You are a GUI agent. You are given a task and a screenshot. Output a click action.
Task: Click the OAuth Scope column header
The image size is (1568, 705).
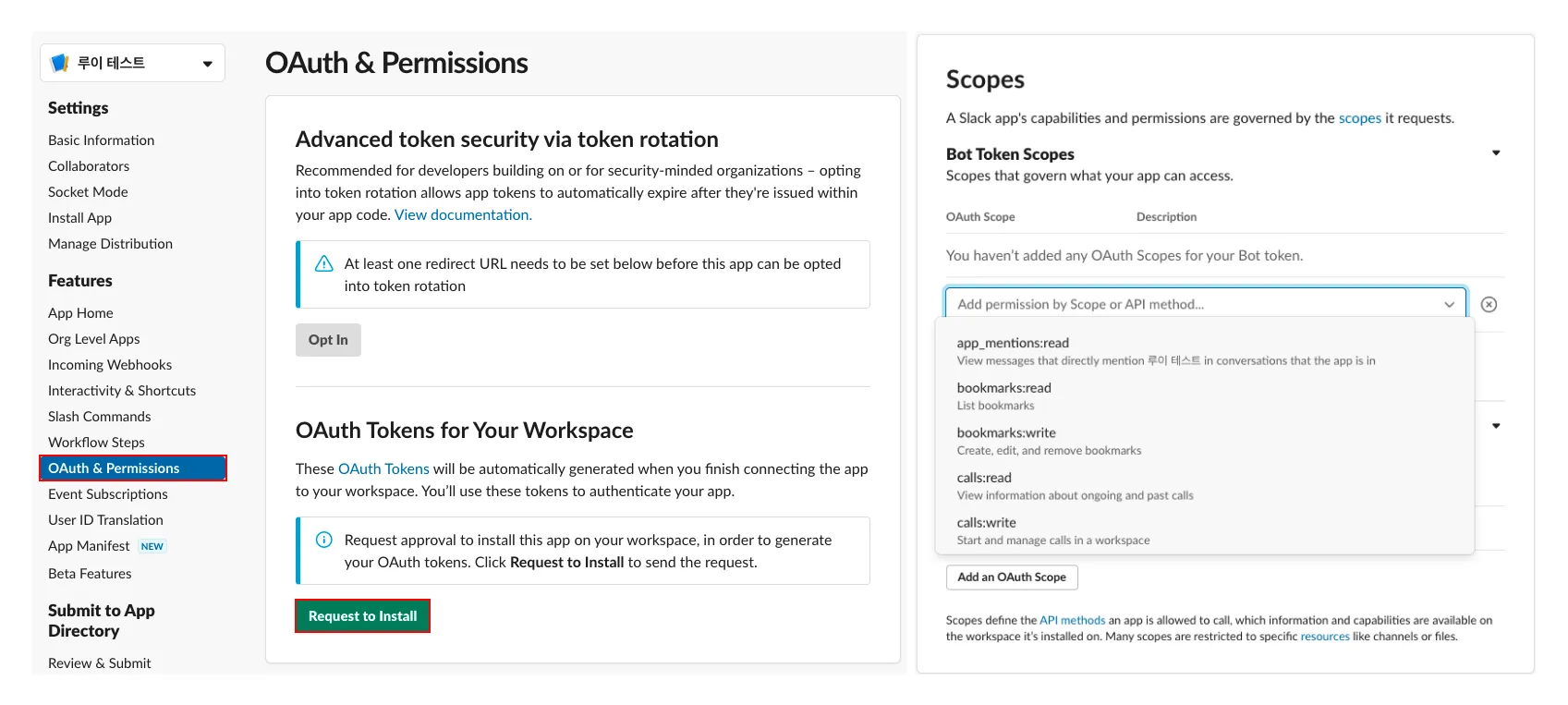click(980, 217)
